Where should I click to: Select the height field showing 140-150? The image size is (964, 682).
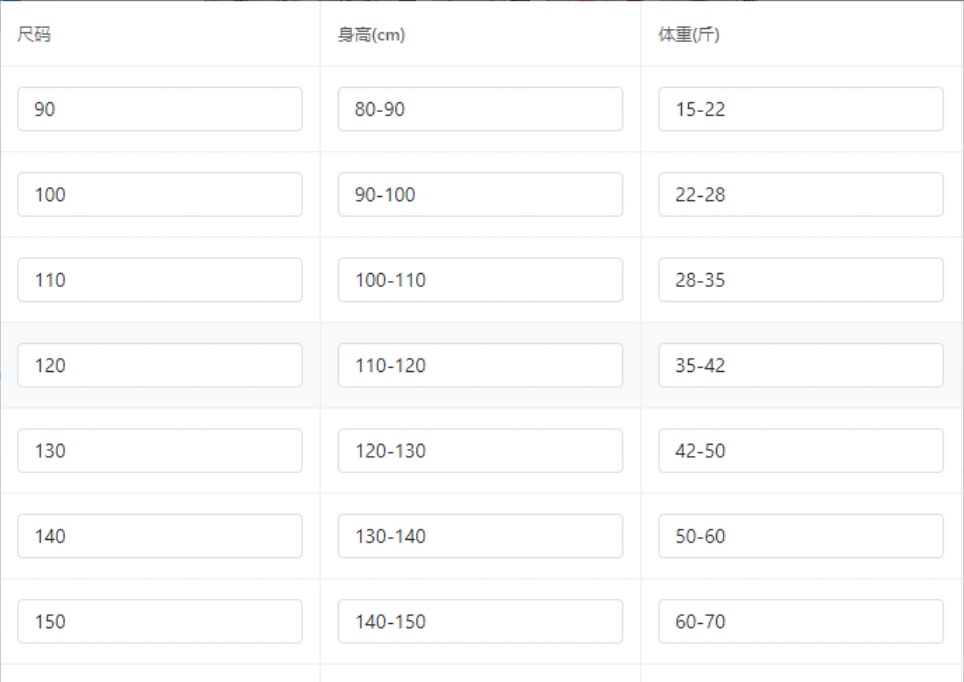point(480,621)
